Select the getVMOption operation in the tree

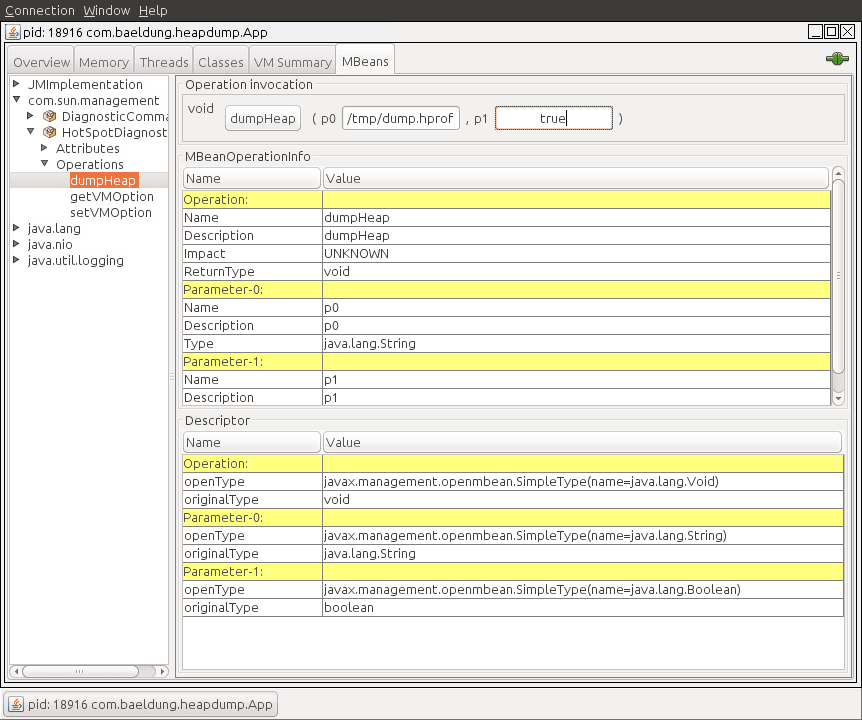[114, 196]
